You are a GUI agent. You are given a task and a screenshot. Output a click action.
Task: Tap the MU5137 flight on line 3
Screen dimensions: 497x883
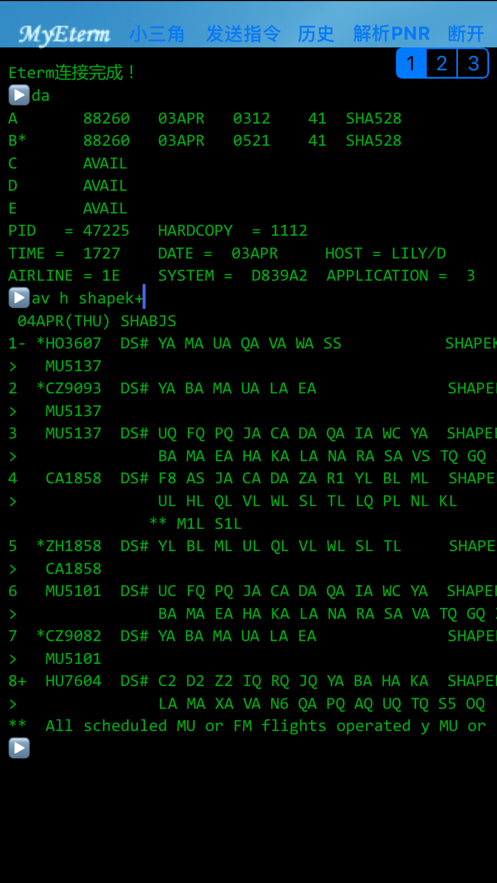(74, 434)
